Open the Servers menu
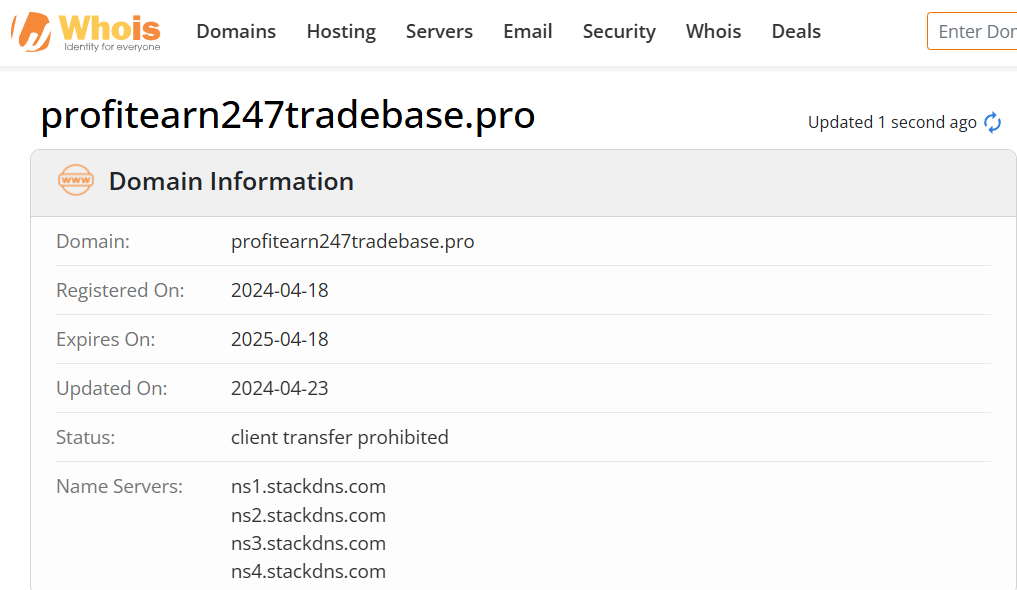 (x=439, y=31)
